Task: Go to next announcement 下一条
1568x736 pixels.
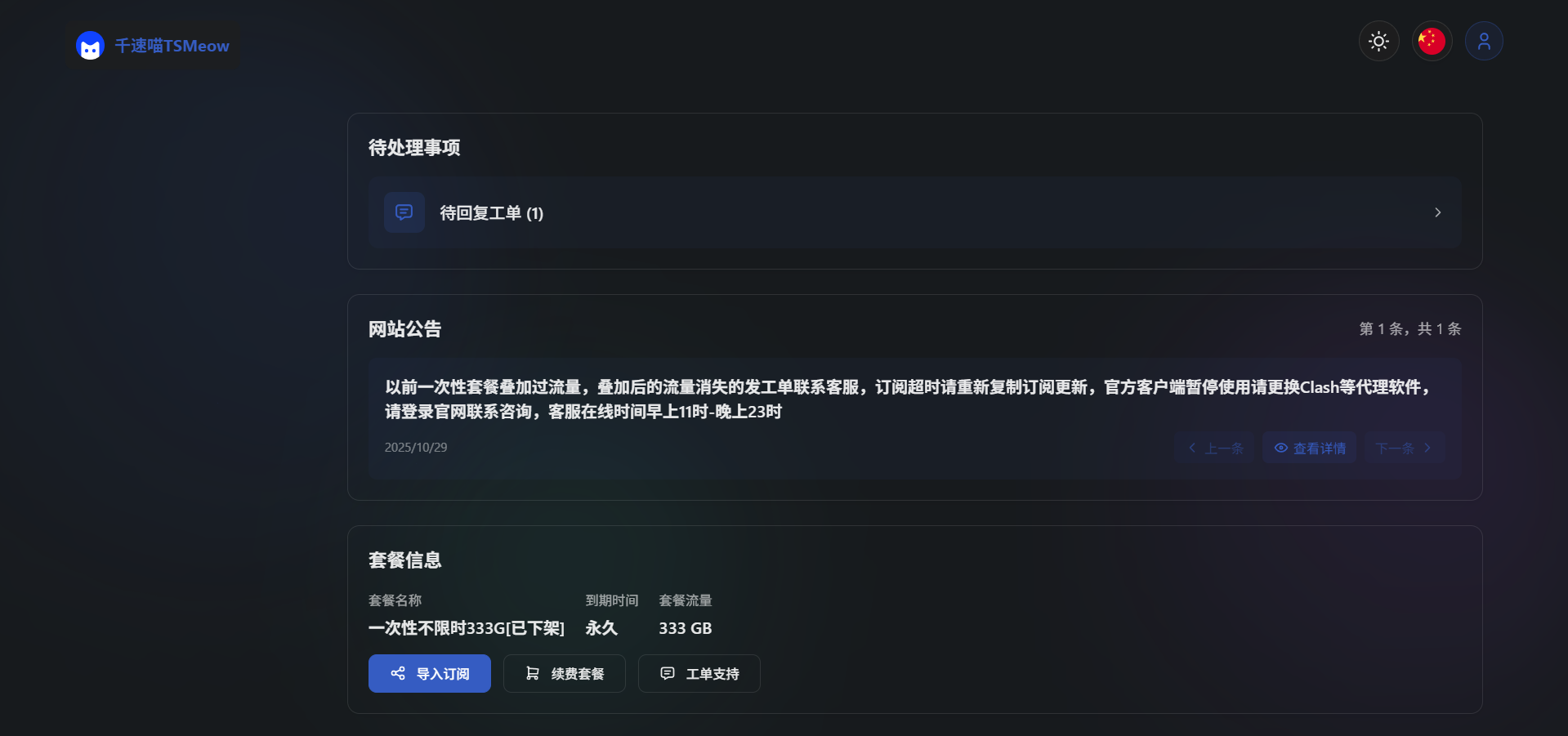Action: tap(1395, 448)
